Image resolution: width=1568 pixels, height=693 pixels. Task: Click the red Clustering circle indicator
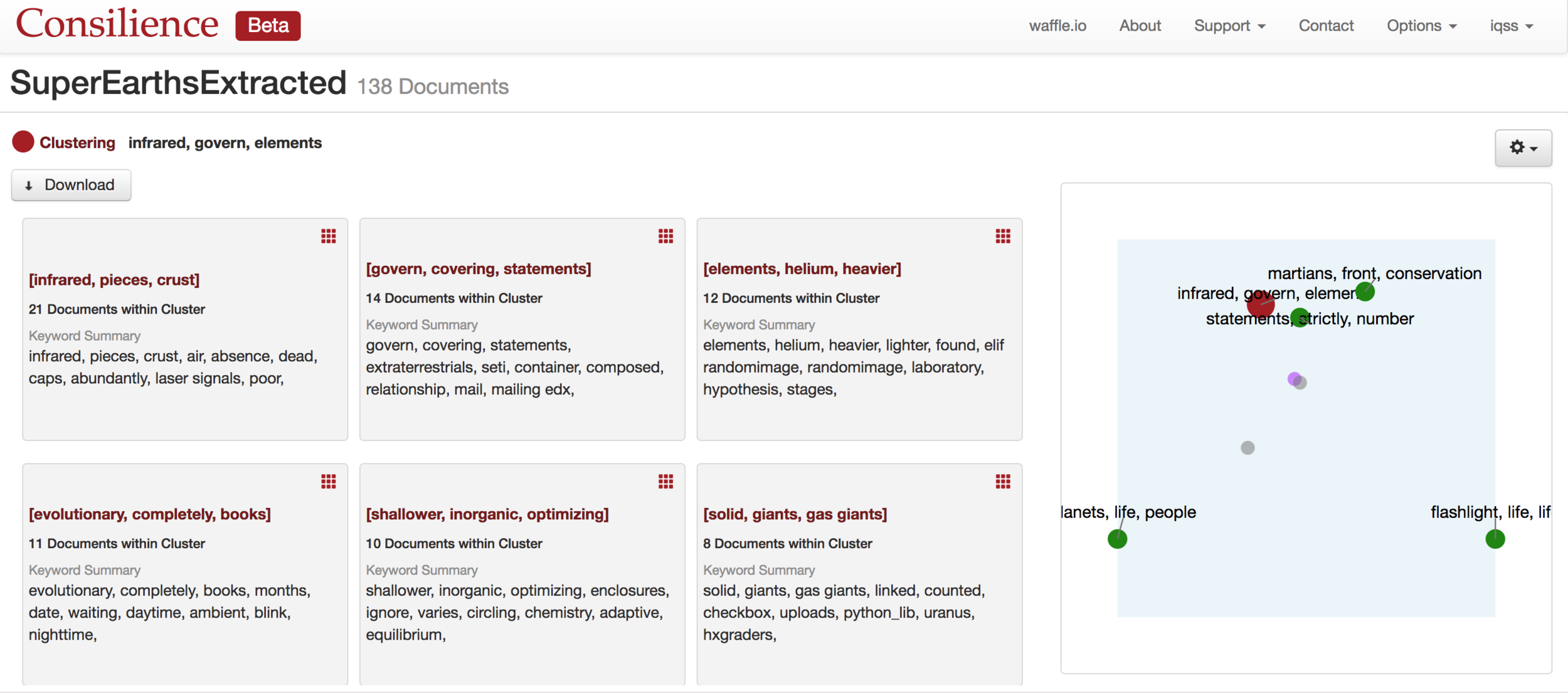(x=23, y=142)
